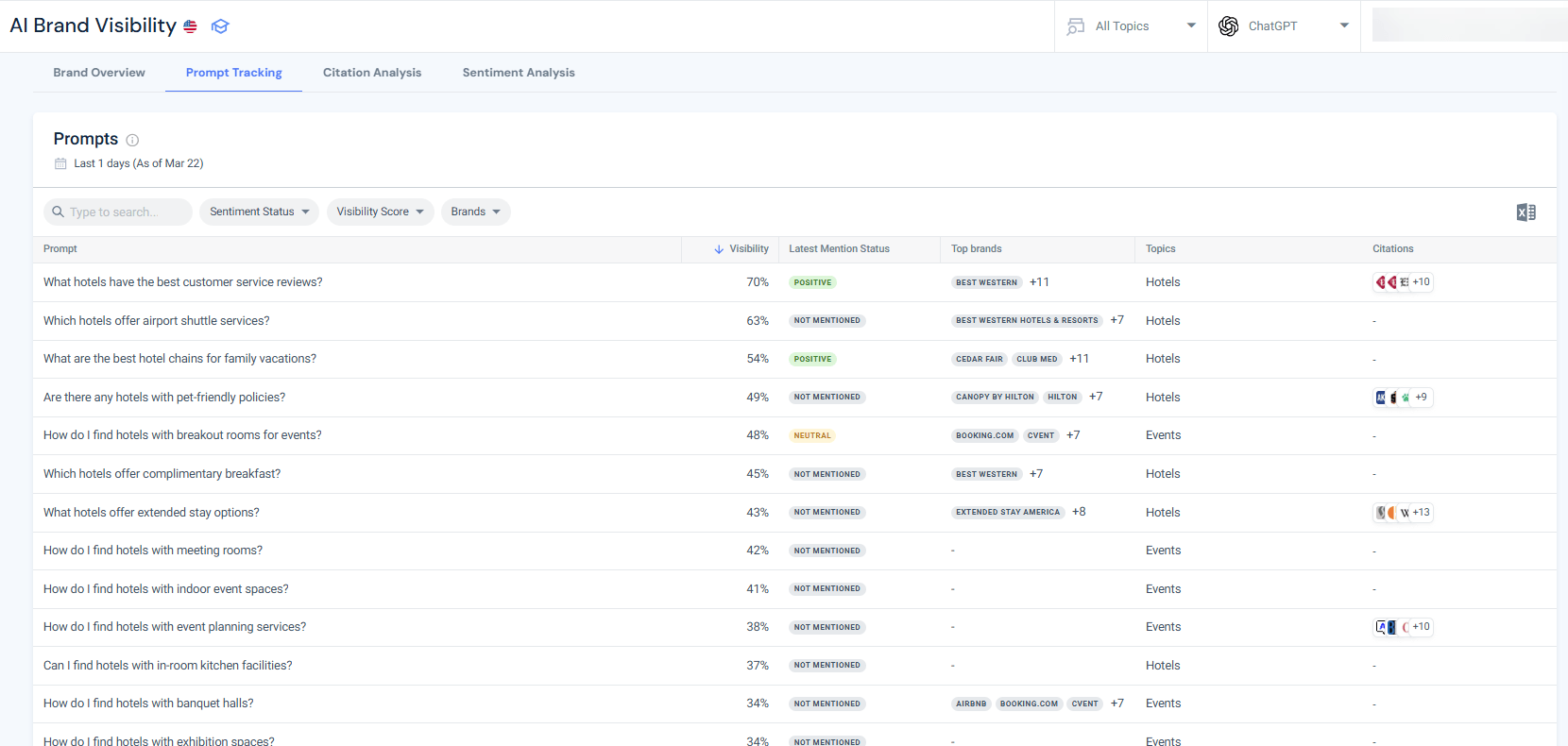Export the prompts table to Excel

click(1526, 212)
